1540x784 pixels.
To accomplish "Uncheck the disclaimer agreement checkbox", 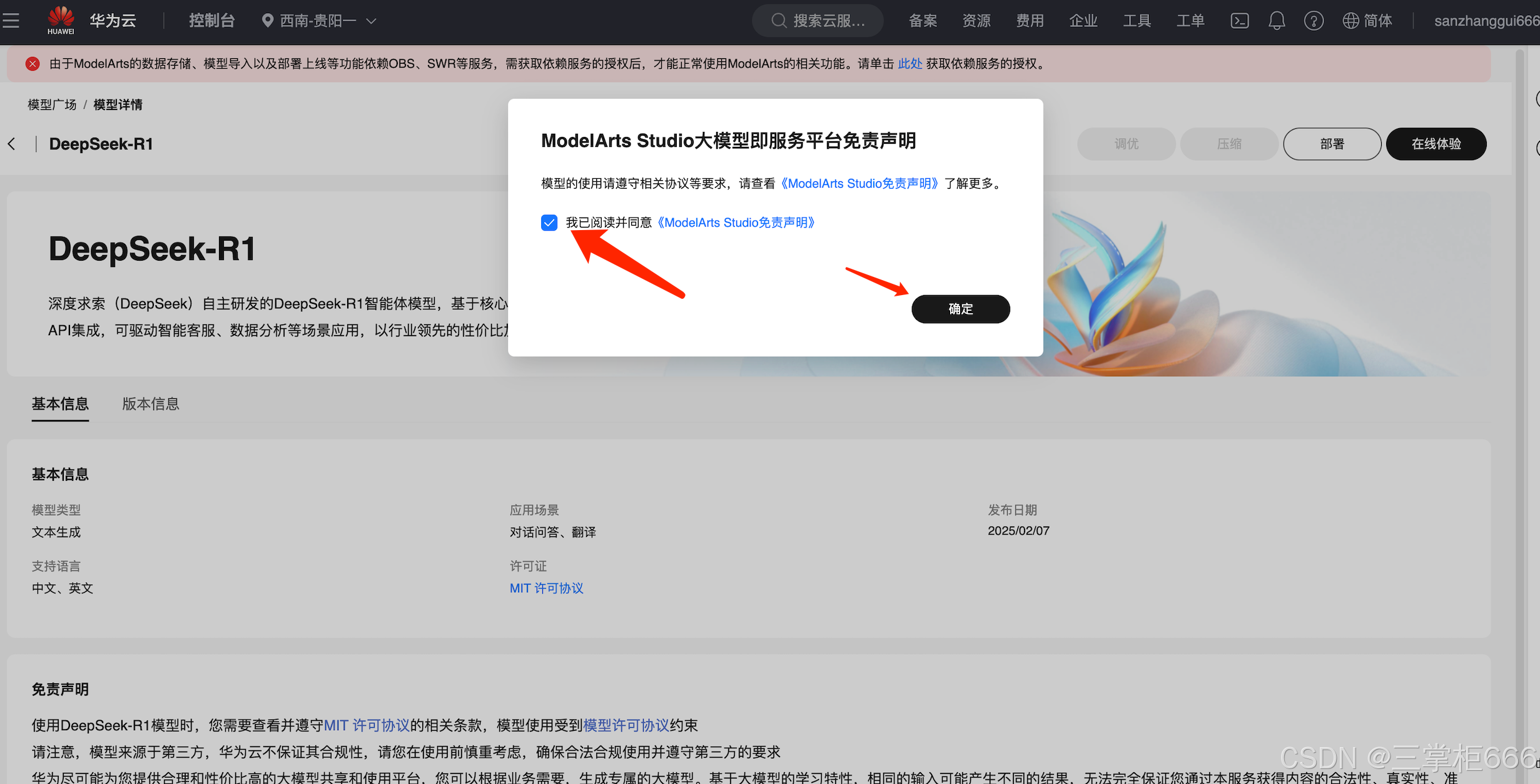I will coord(549,223).
